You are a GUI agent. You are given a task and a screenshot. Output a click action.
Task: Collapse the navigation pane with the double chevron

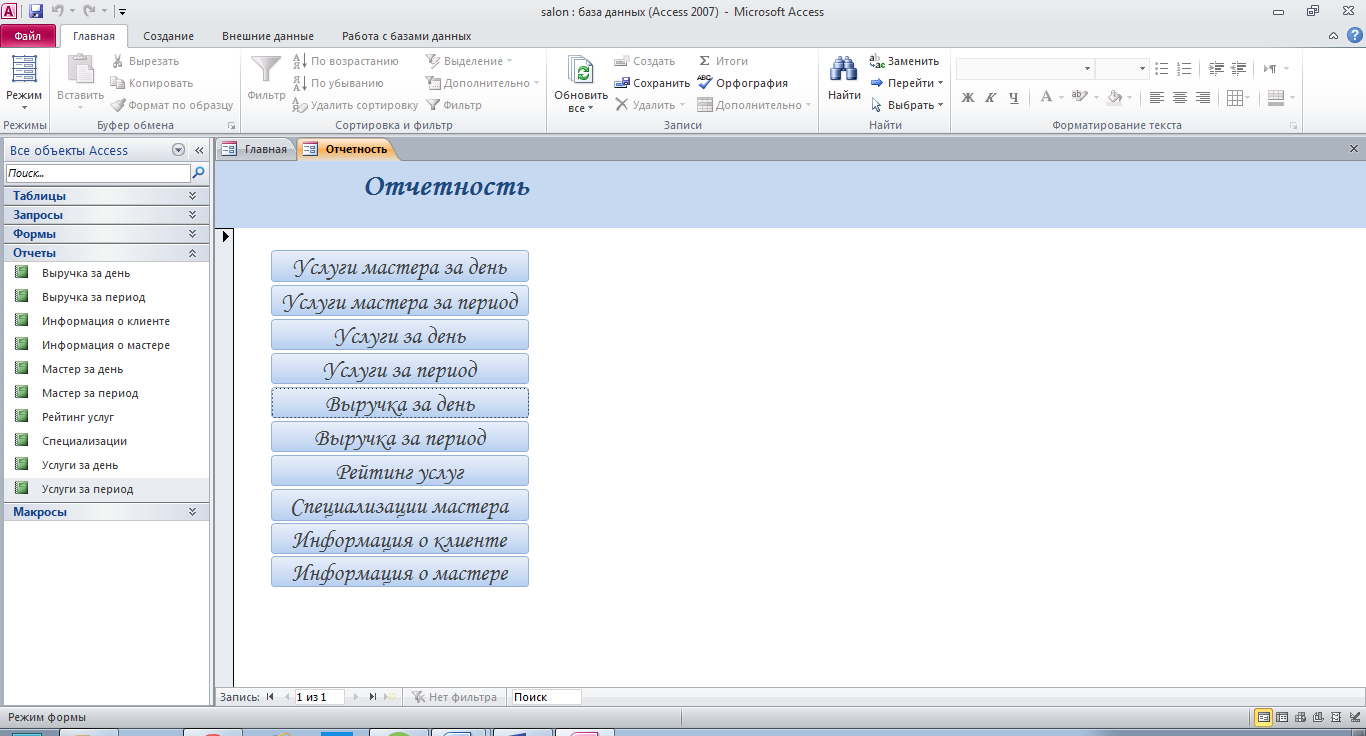199,150
